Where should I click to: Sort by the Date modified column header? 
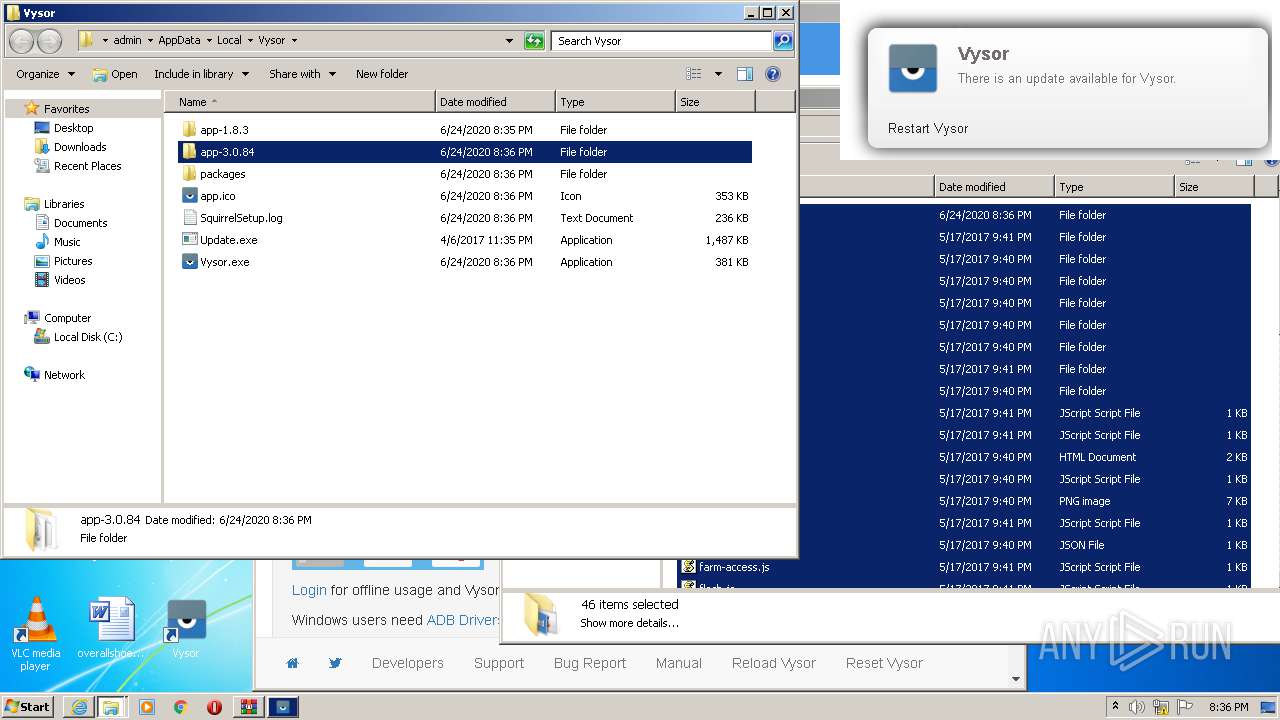(495, 102)
